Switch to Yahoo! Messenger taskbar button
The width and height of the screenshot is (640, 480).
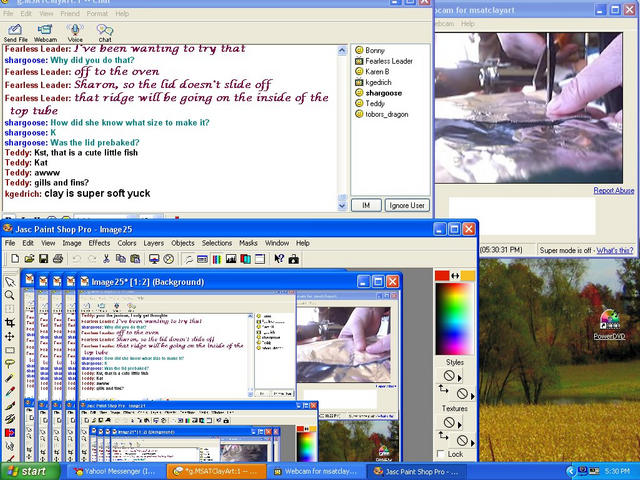[115, 471]
